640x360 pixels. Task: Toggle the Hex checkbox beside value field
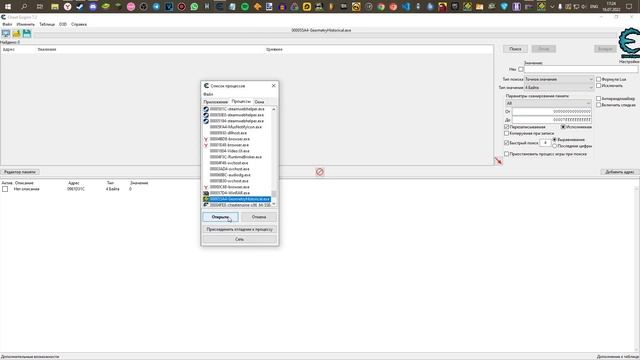click(521, 69)
